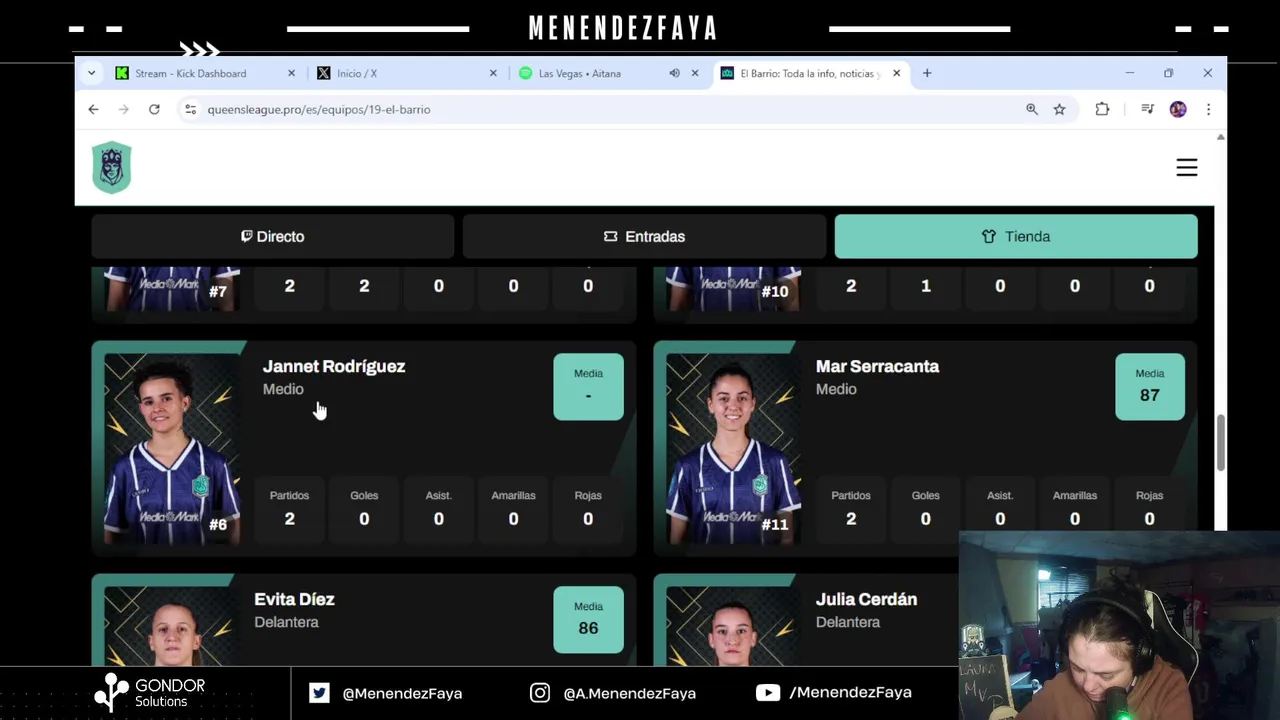Click the name Evita Díez
Image resolution: width=1280 pixels, height=720 pixels.
coord(294,599)
